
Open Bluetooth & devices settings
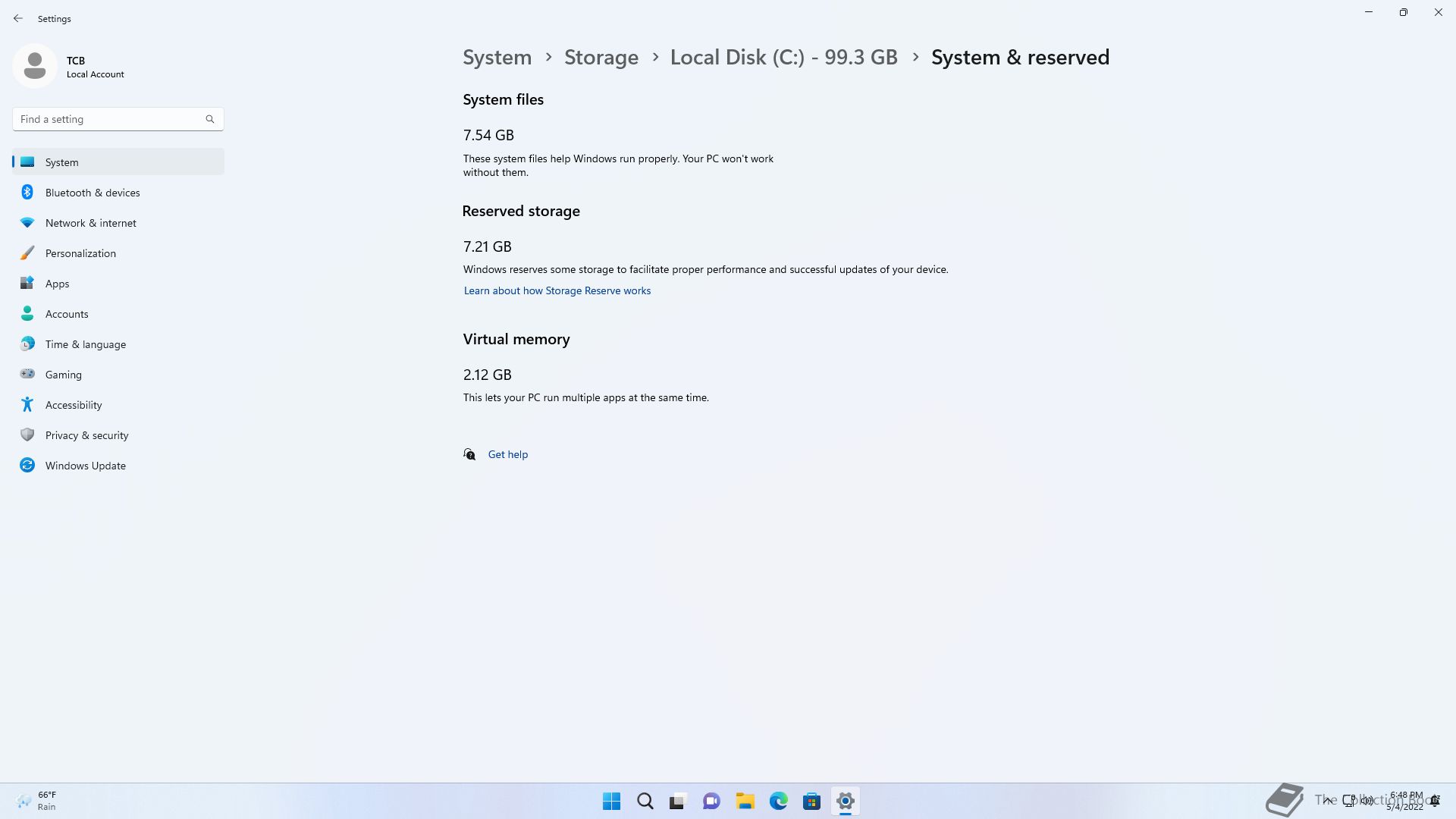[x=118, y=193]
